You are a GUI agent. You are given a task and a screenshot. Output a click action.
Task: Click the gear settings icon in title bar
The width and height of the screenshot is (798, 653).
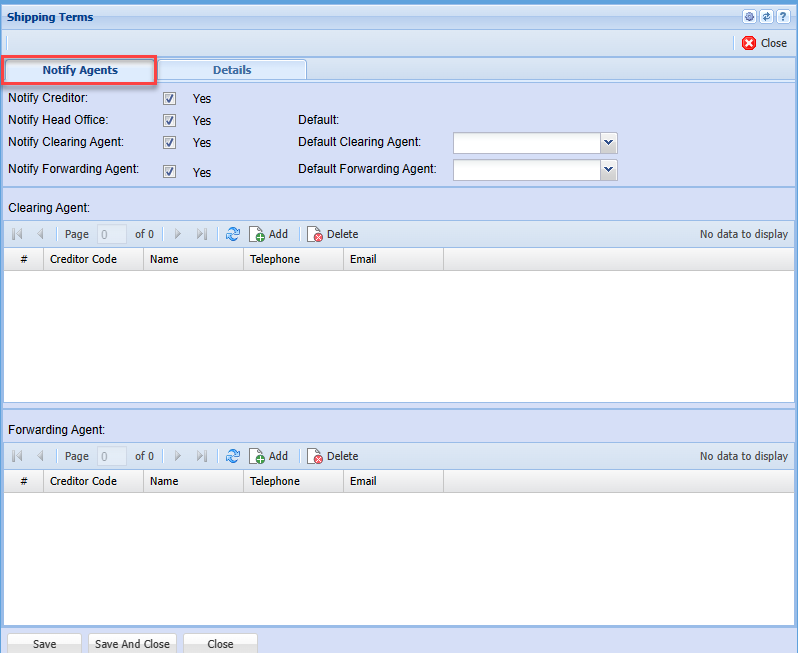(749, 17)
